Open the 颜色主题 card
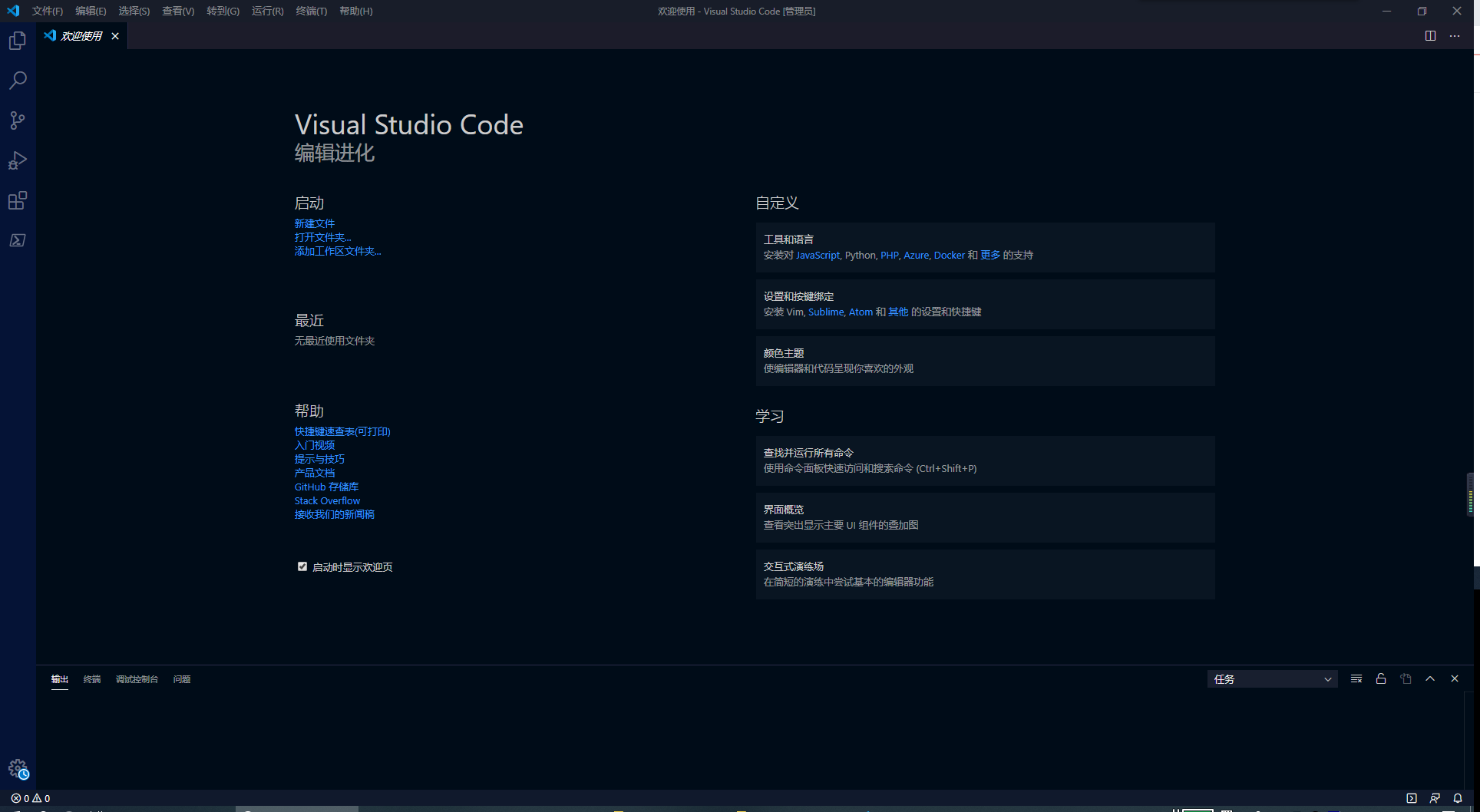 (985, 361)
